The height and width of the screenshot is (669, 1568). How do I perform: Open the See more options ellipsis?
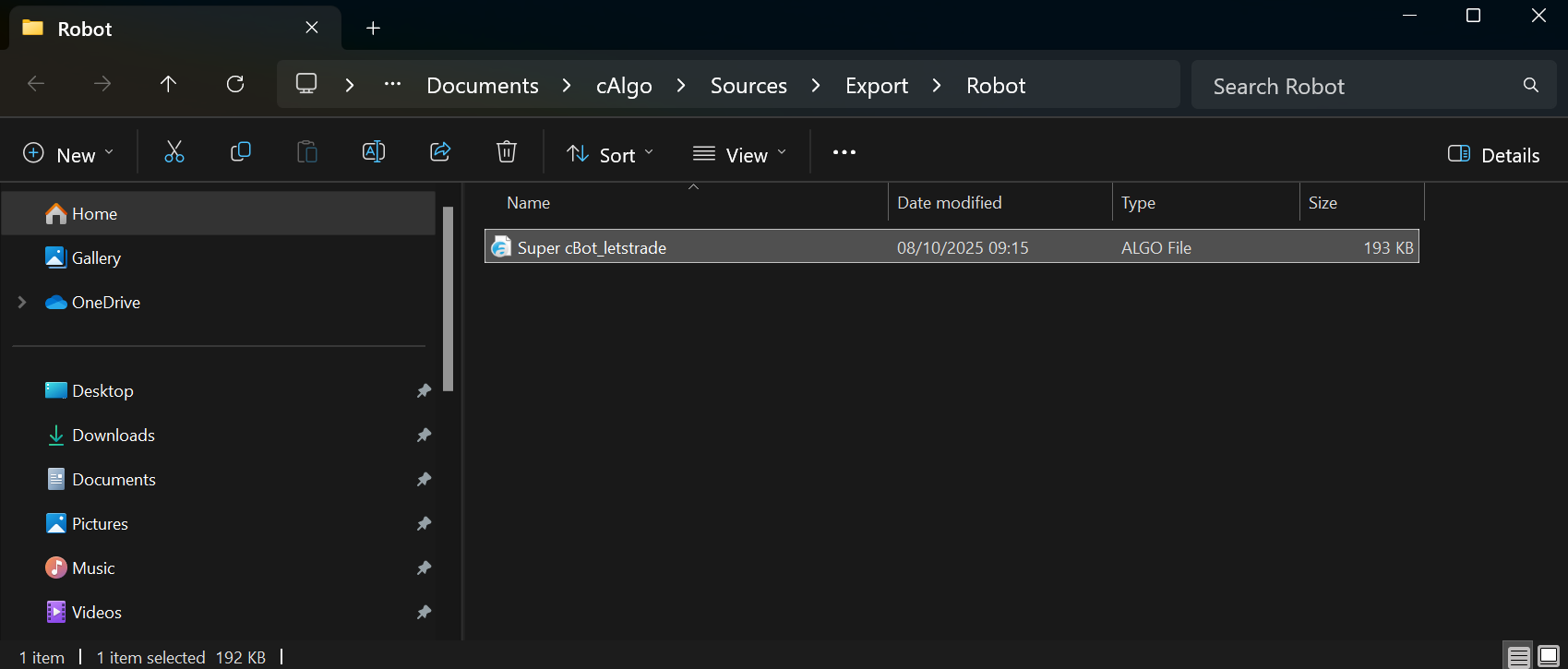click(844, 152)
